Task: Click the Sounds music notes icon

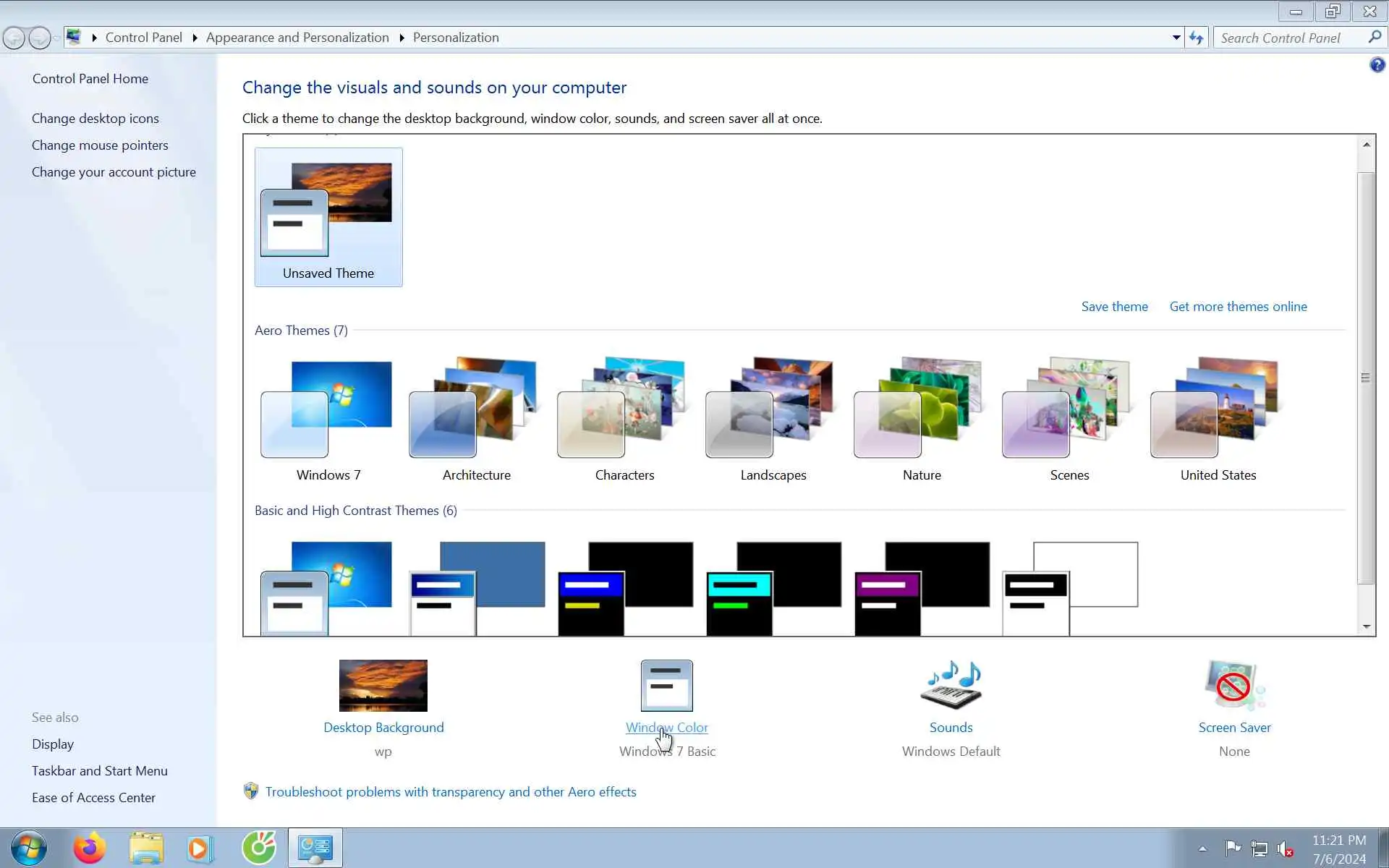Action: pos(951,685)
